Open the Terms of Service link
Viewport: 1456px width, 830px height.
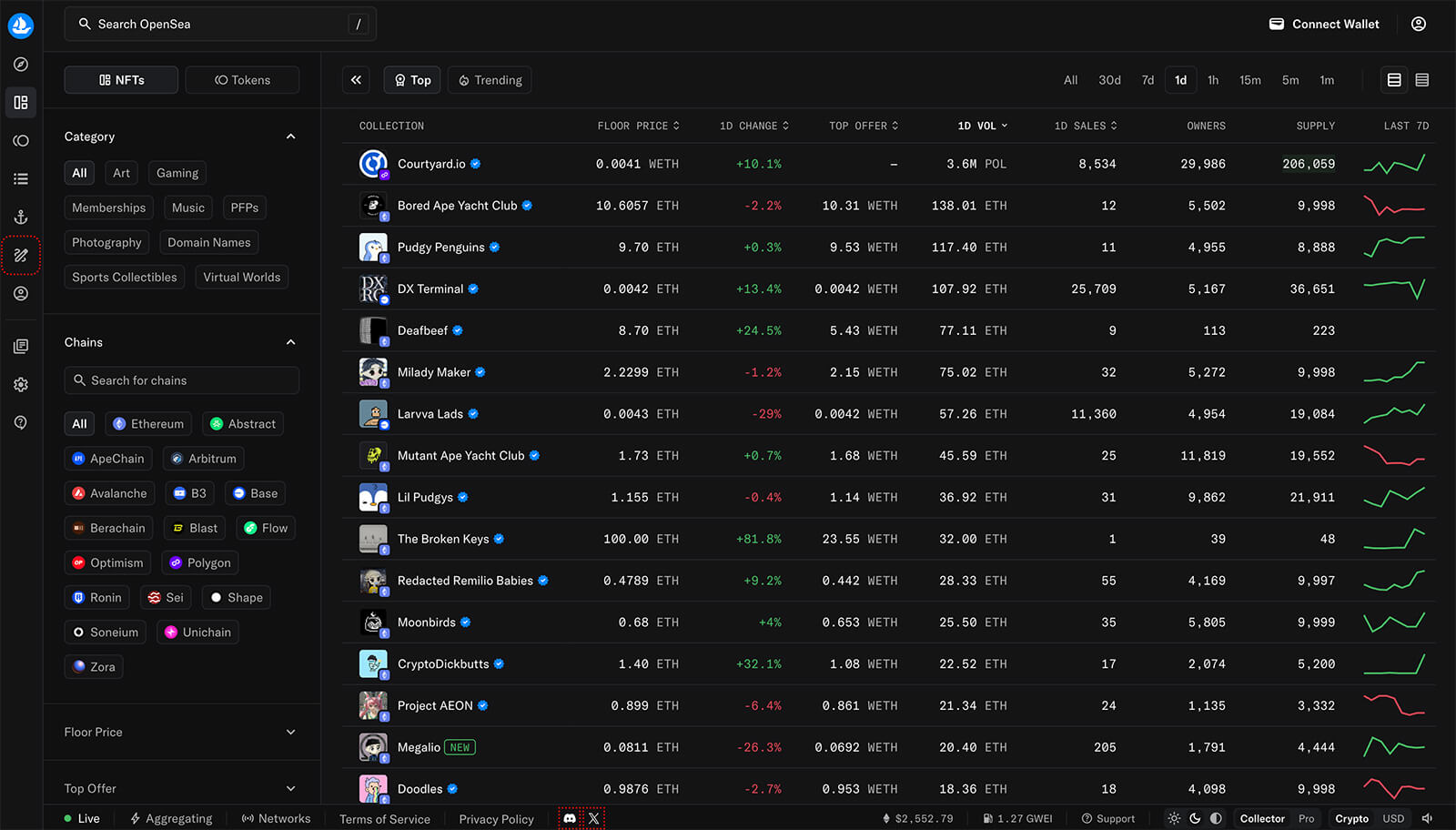coord(385,819)
